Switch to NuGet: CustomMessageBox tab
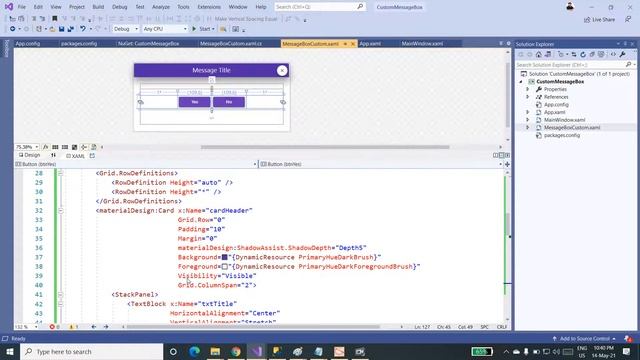 (149, 43)
